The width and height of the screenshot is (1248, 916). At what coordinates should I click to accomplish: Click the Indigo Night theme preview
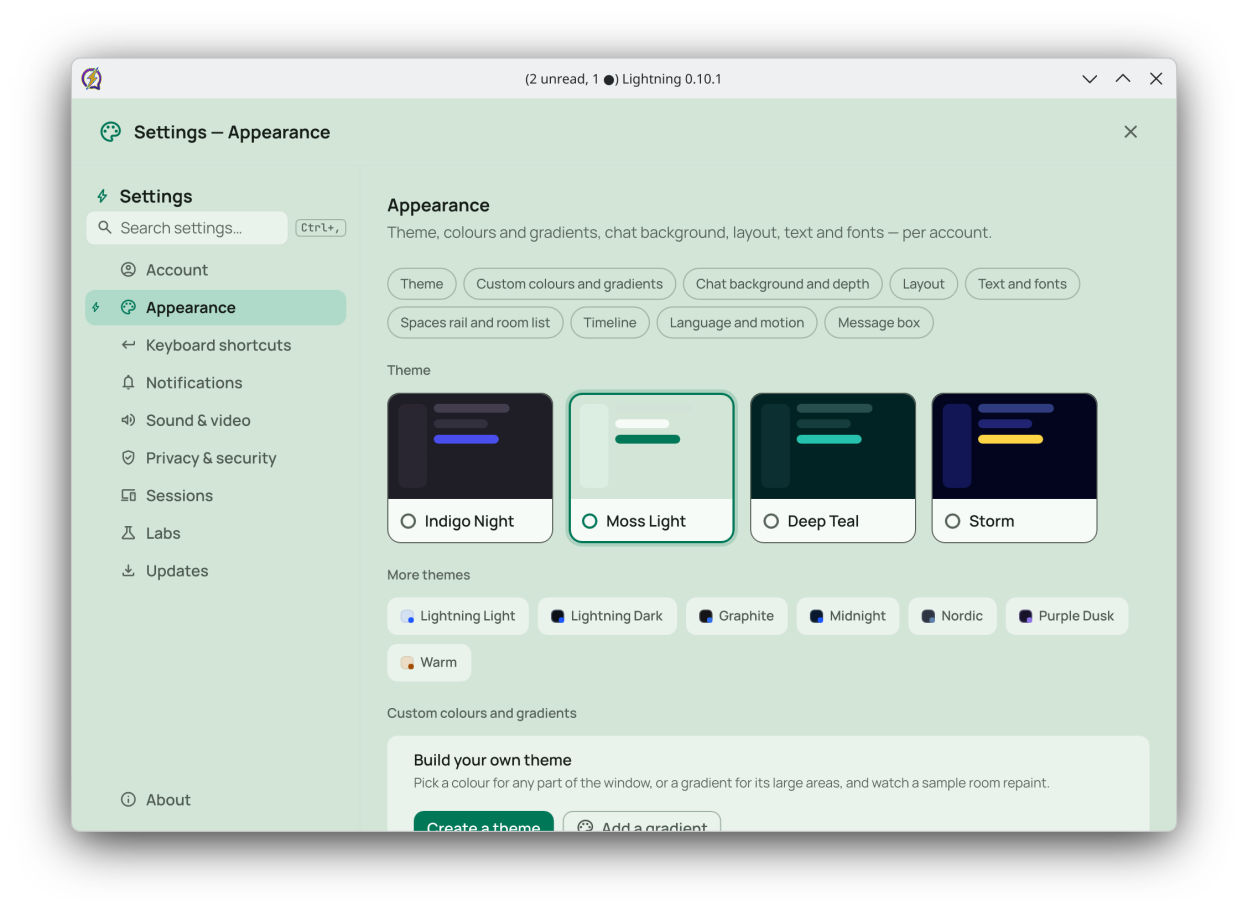point(470,446)
